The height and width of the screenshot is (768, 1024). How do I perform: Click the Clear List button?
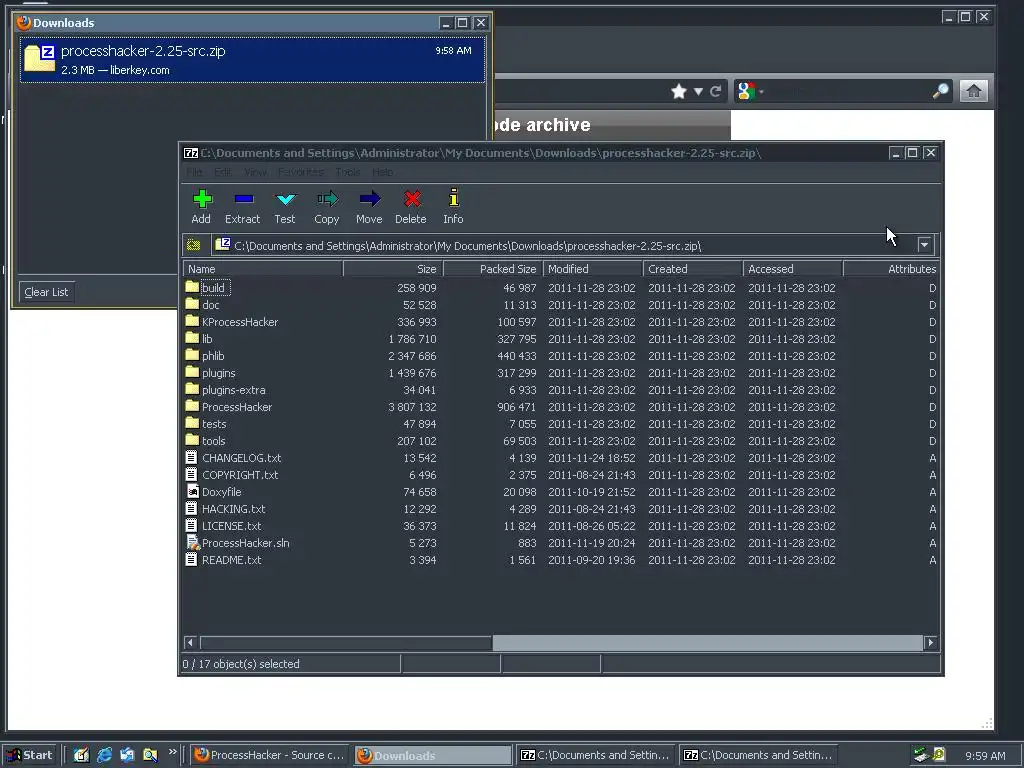(46, 292)
